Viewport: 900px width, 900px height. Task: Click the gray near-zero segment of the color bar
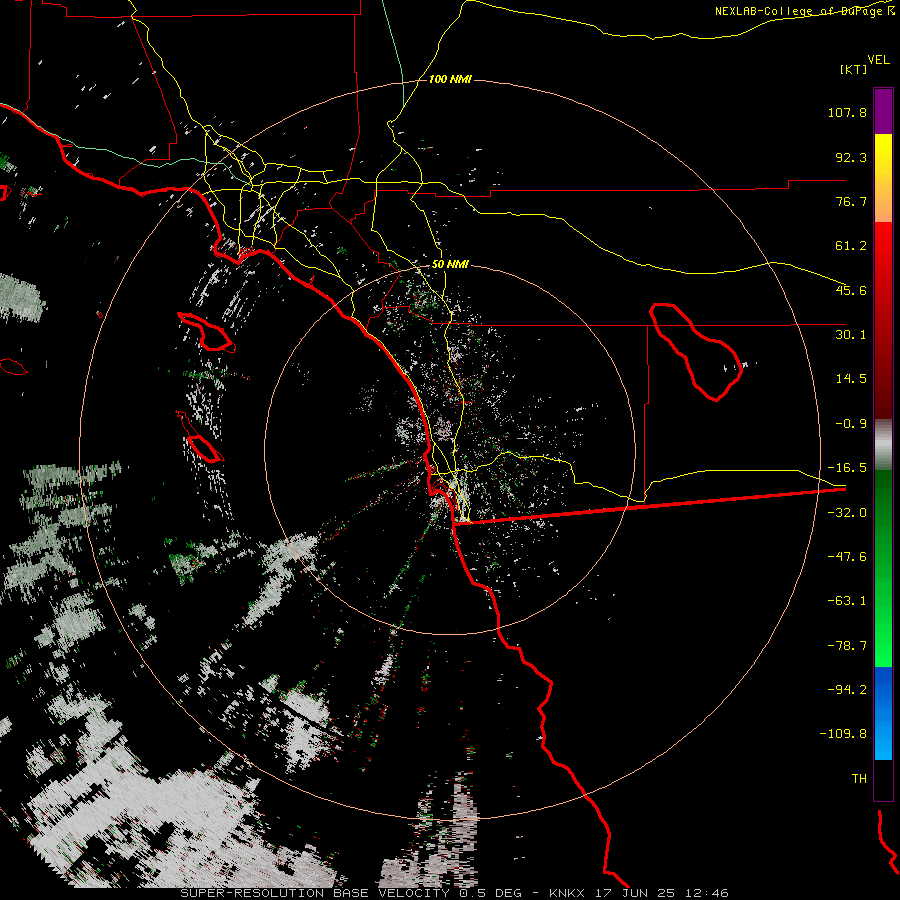tap(883, 445)
